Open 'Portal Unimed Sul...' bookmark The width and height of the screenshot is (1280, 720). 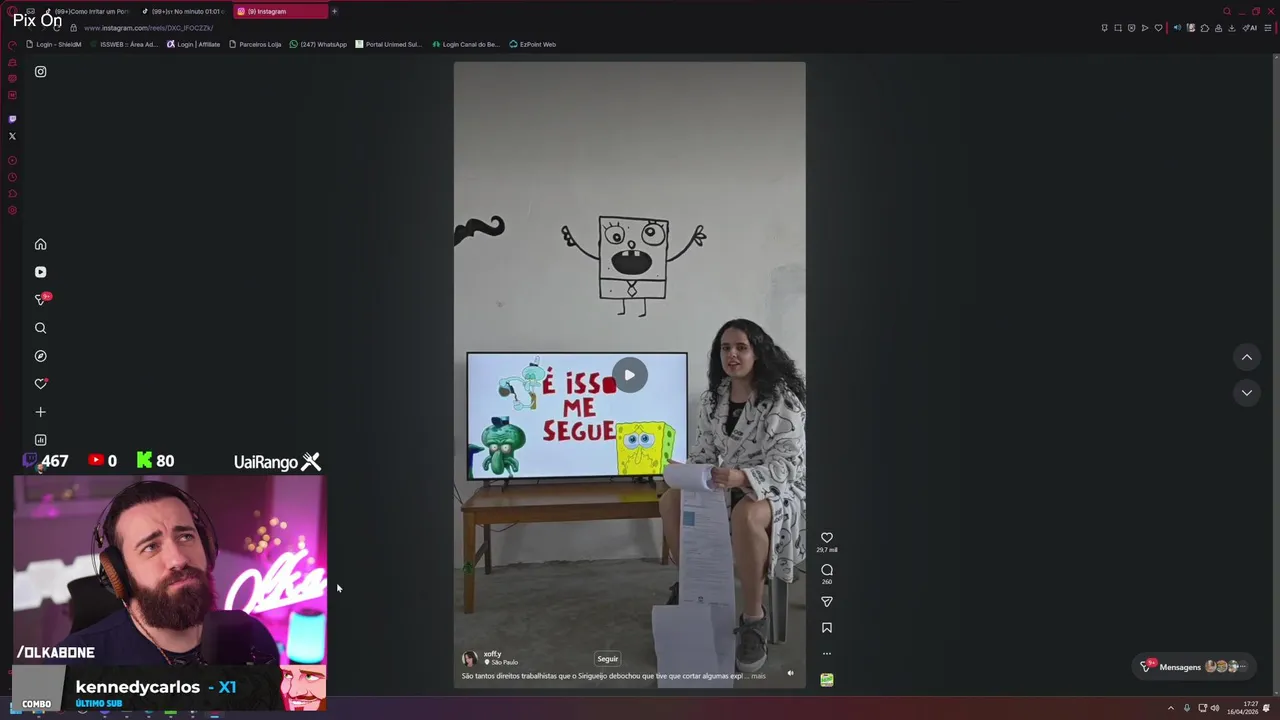coord(389,44)
